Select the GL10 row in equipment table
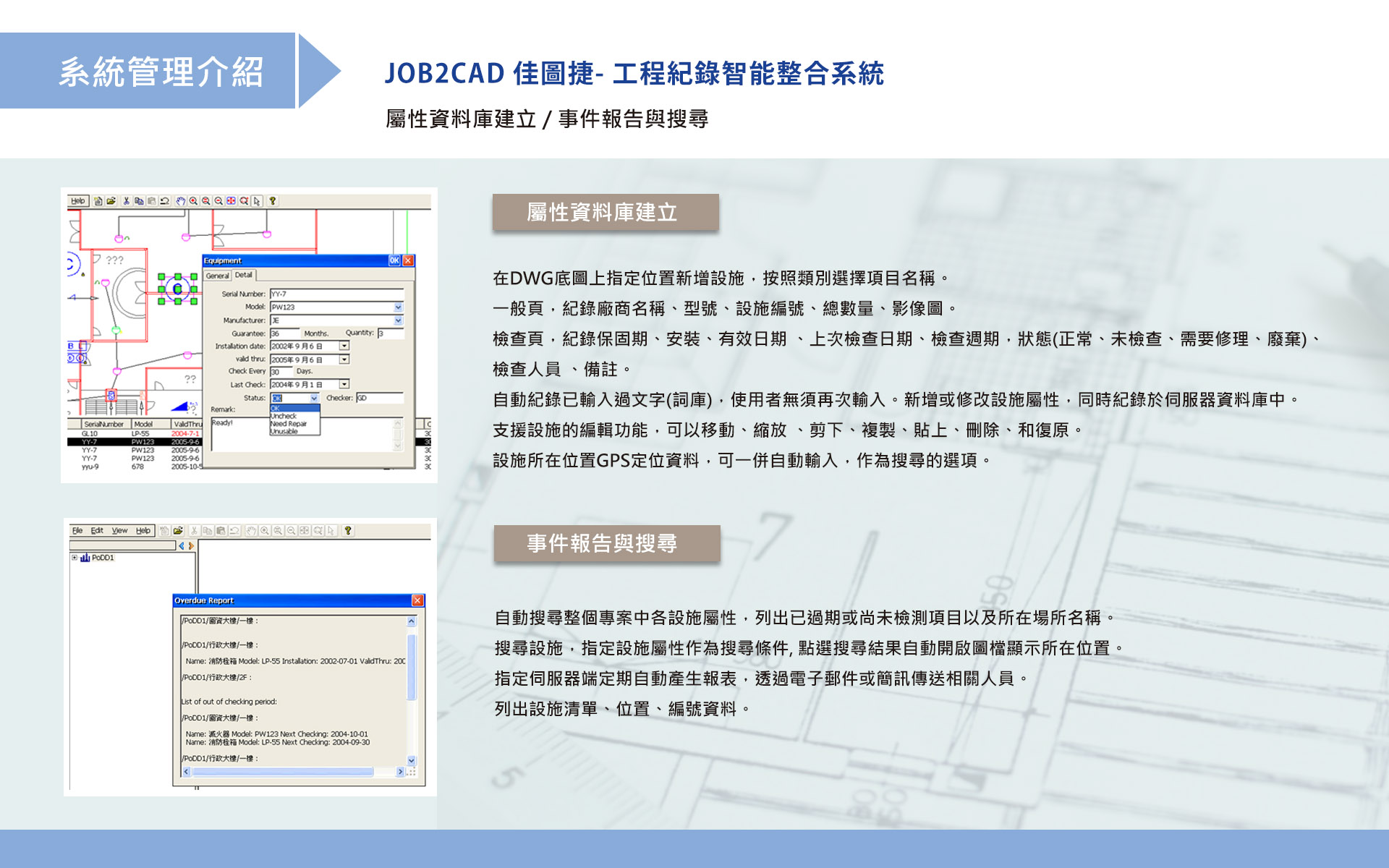1389x868 pixels. click(x=136, y=433)
